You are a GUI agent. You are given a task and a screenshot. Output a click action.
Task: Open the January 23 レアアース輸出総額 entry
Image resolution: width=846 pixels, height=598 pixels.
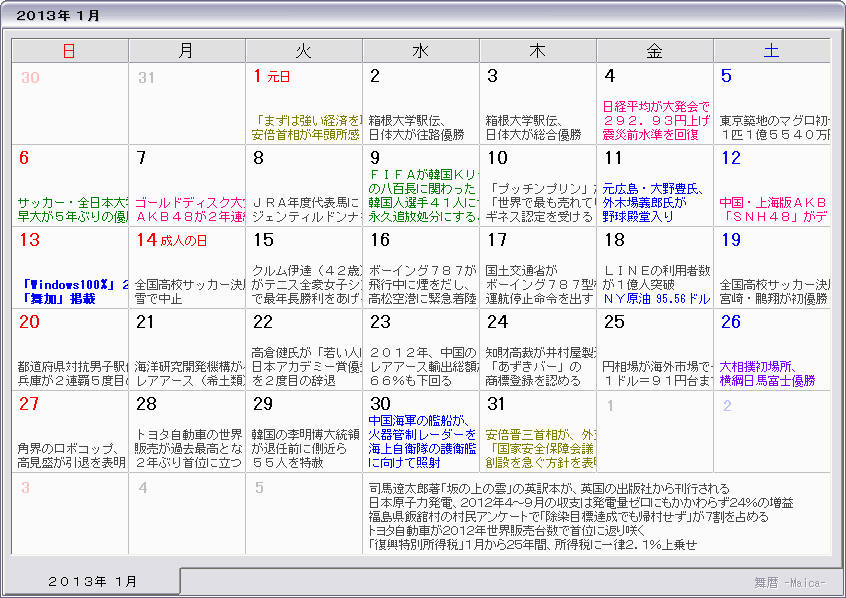point(424,367)
